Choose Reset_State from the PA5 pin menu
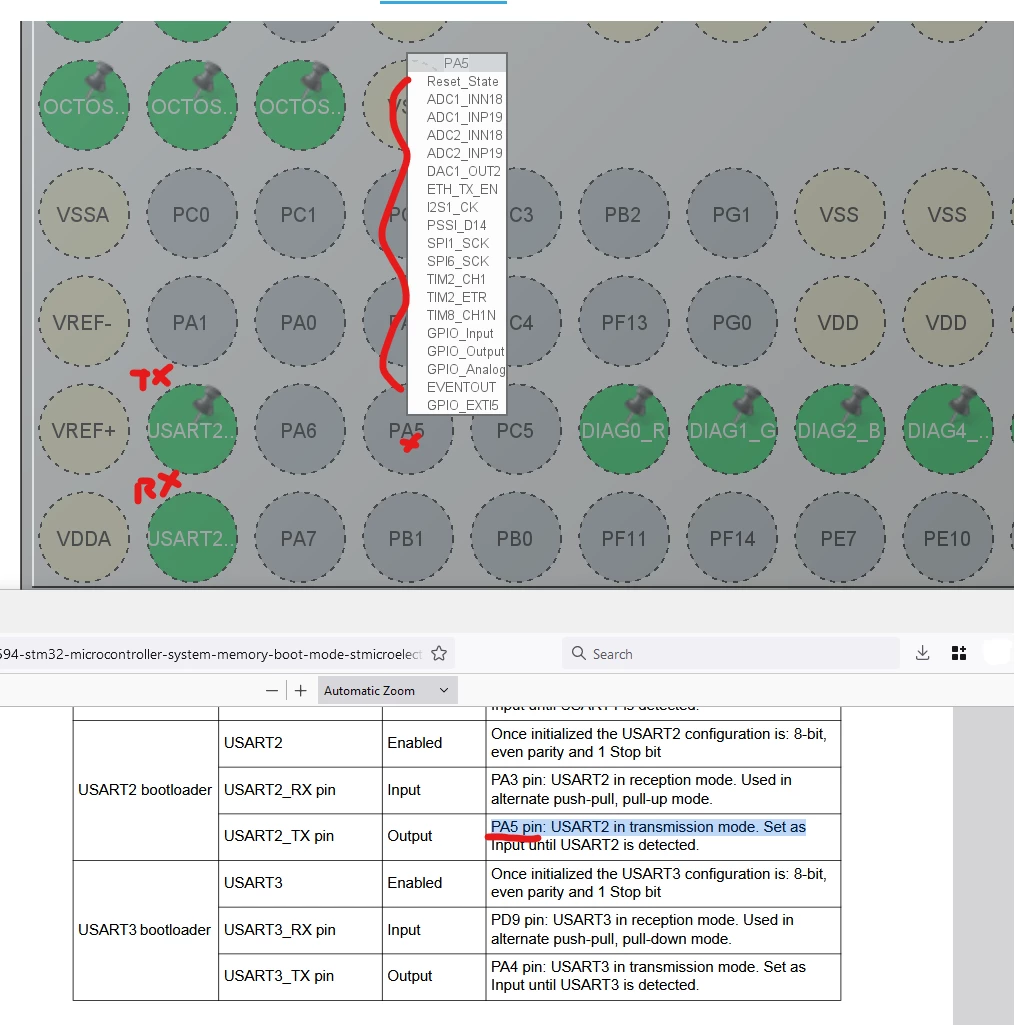Screen dimensions: 1015x1025 point(462,81)
